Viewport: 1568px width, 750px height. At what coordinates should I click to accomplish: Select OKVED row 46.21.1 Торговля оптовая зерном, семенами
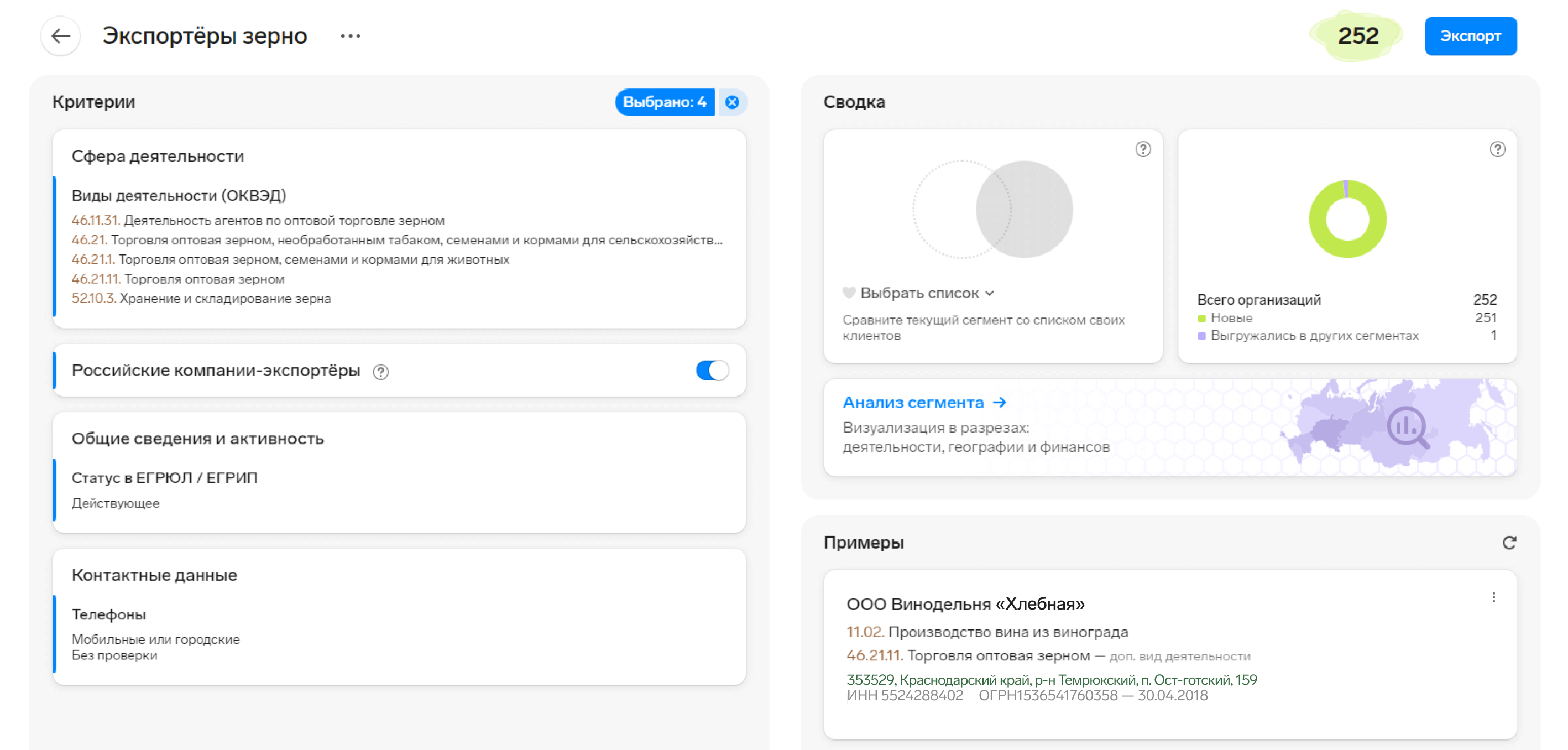point(290,259)
